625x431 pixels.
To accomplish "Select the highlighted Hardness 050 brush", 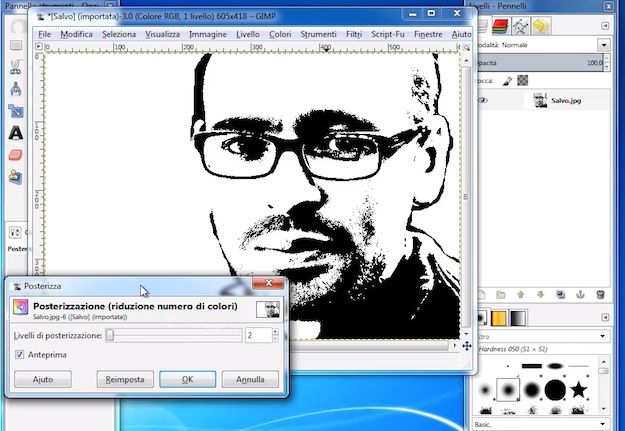I will tap(508, 390).
